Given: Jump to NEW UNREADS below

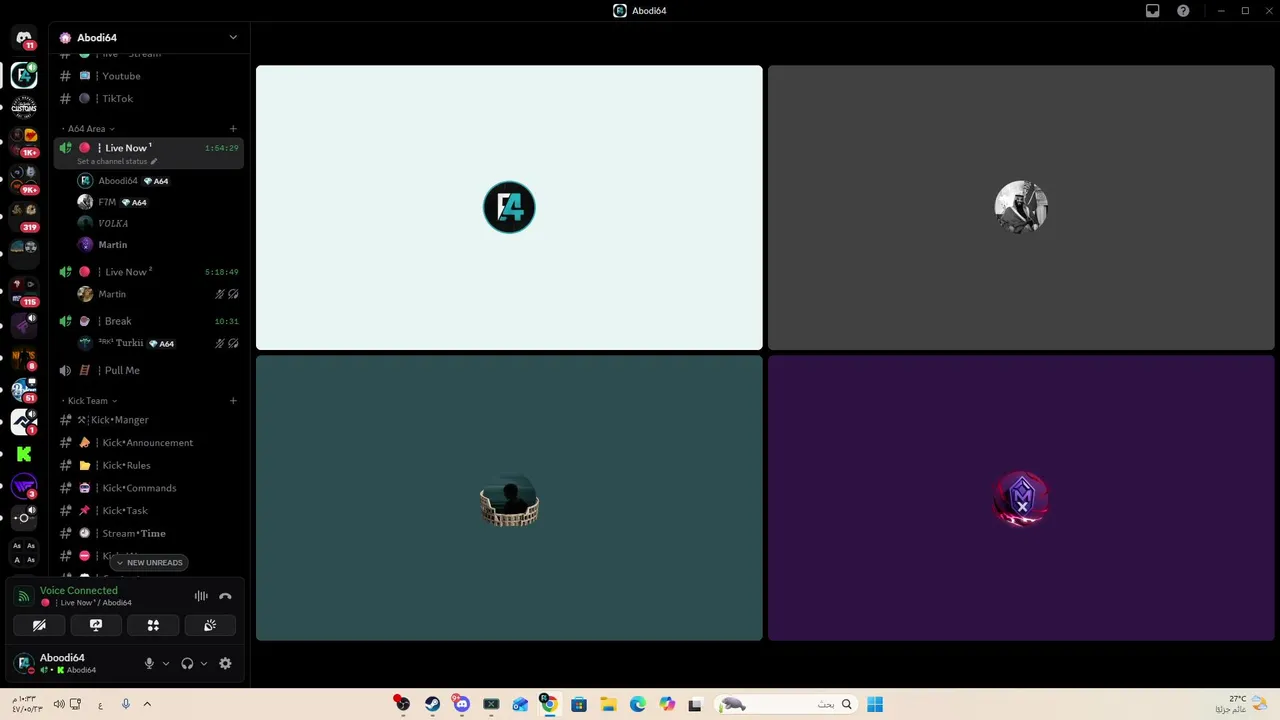Looking at the screenshot, I should point(148,562).
